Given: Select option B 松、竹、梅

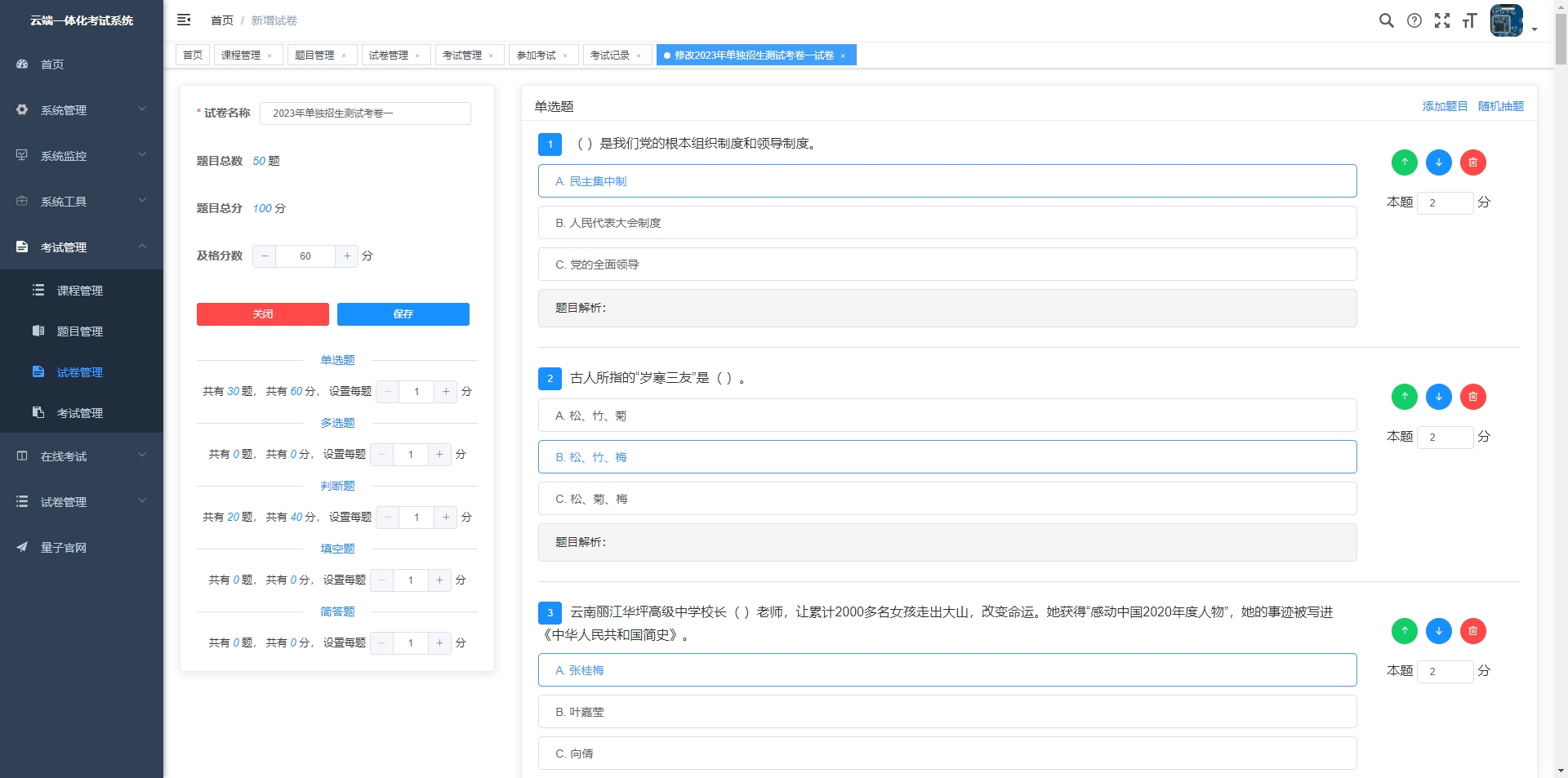Looking at the screenshot, I should tap(947, 457).
